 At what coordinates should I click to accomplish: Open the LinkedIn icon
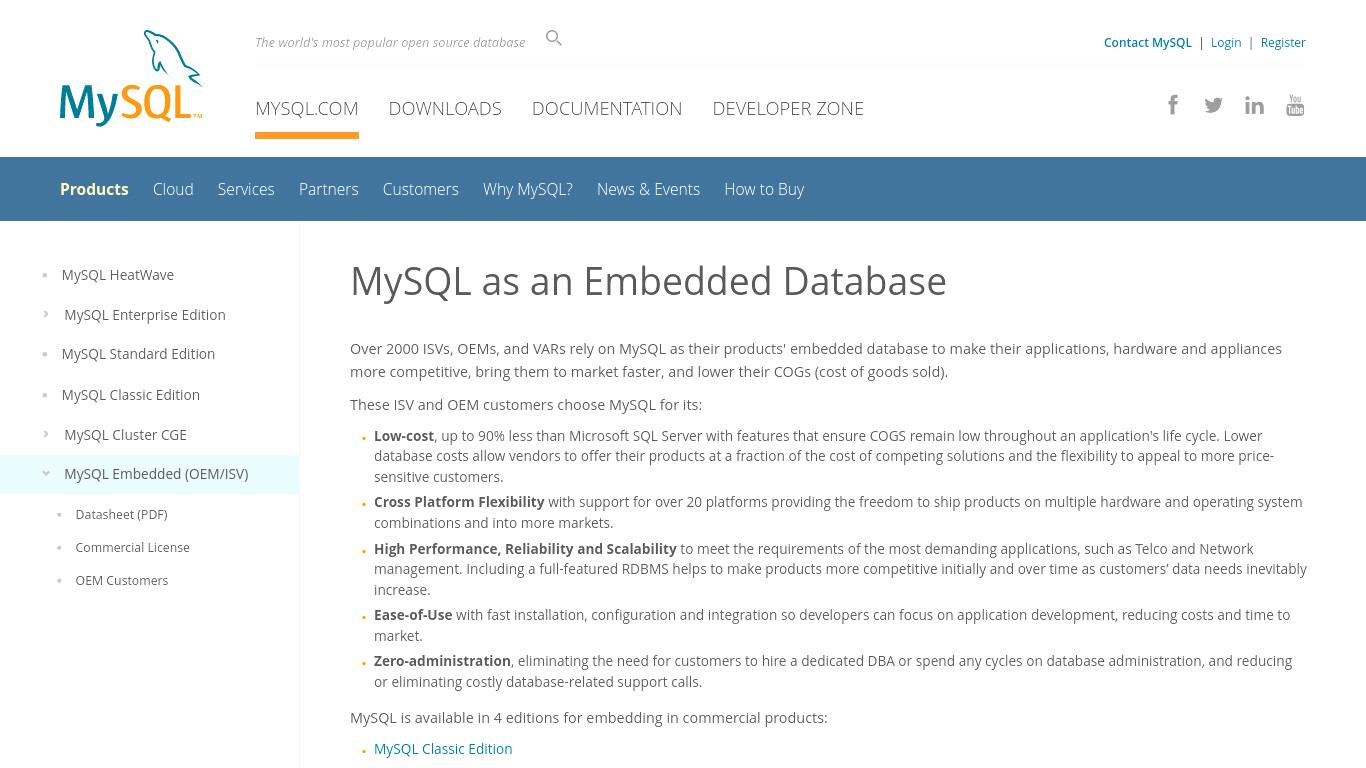coord(1254,105)
